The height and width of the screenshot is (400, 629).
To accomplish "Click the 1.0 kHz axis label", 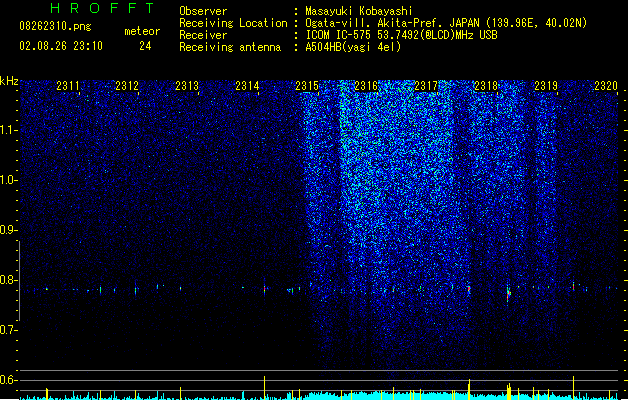I will (x=9, y=180).
